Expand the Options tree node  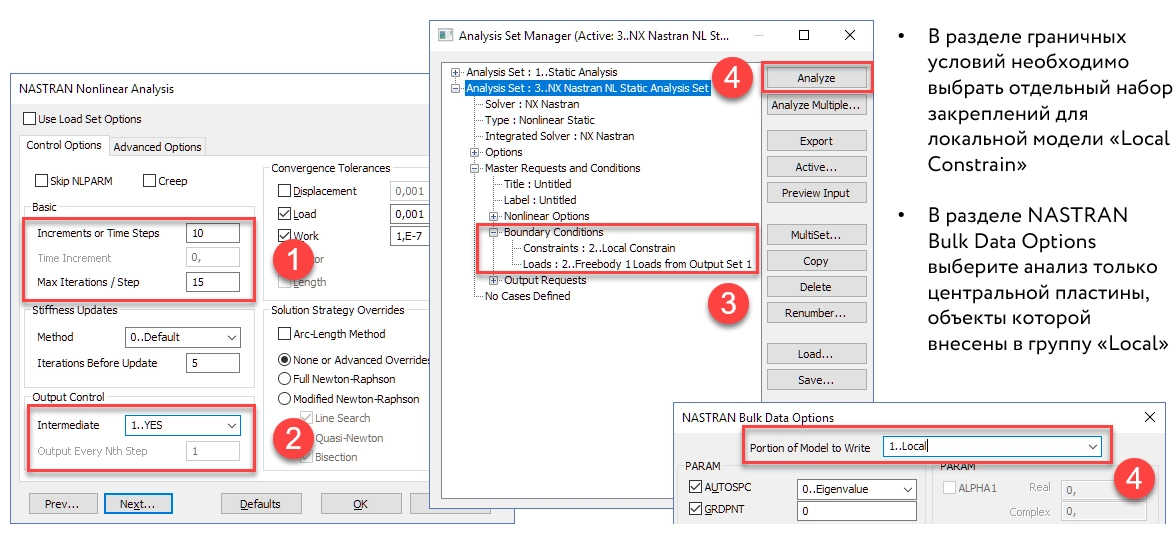(x=474, y=152)
